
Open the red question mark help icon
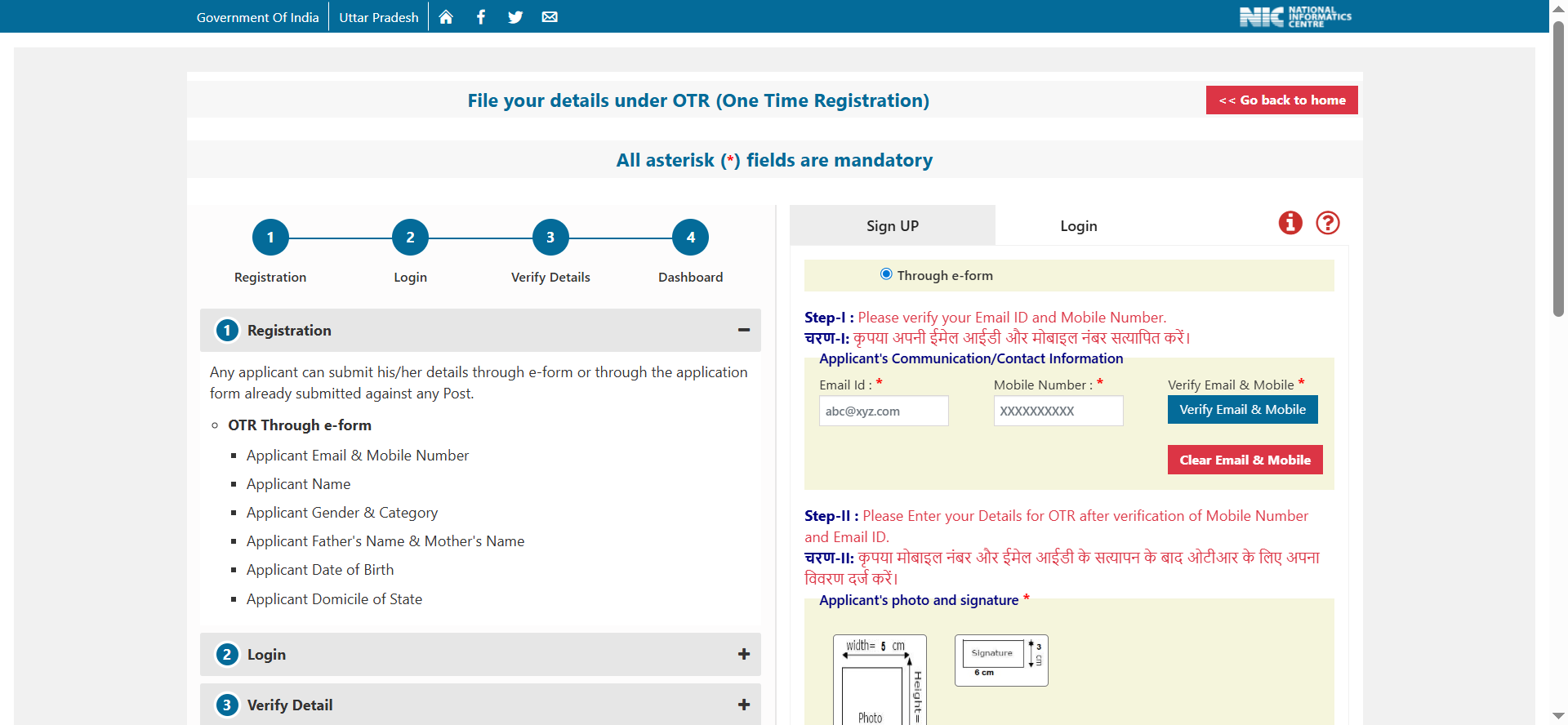(x=1328, y=223)
